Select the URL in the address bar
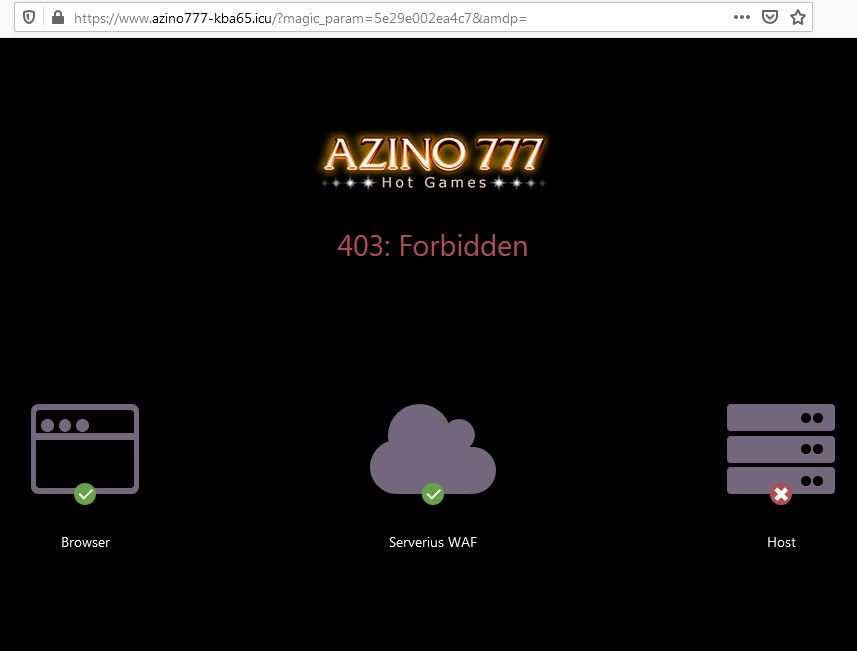857x651 pixels. coord(300,18)
